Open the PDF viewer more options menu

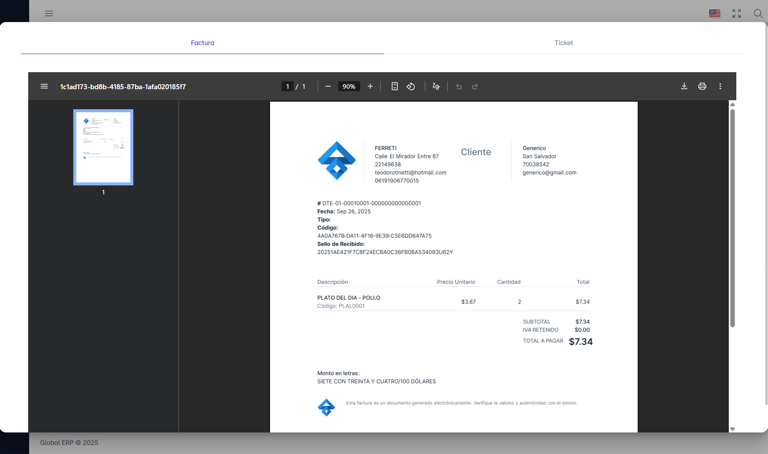pyautogui.click(x=720, y=86)
